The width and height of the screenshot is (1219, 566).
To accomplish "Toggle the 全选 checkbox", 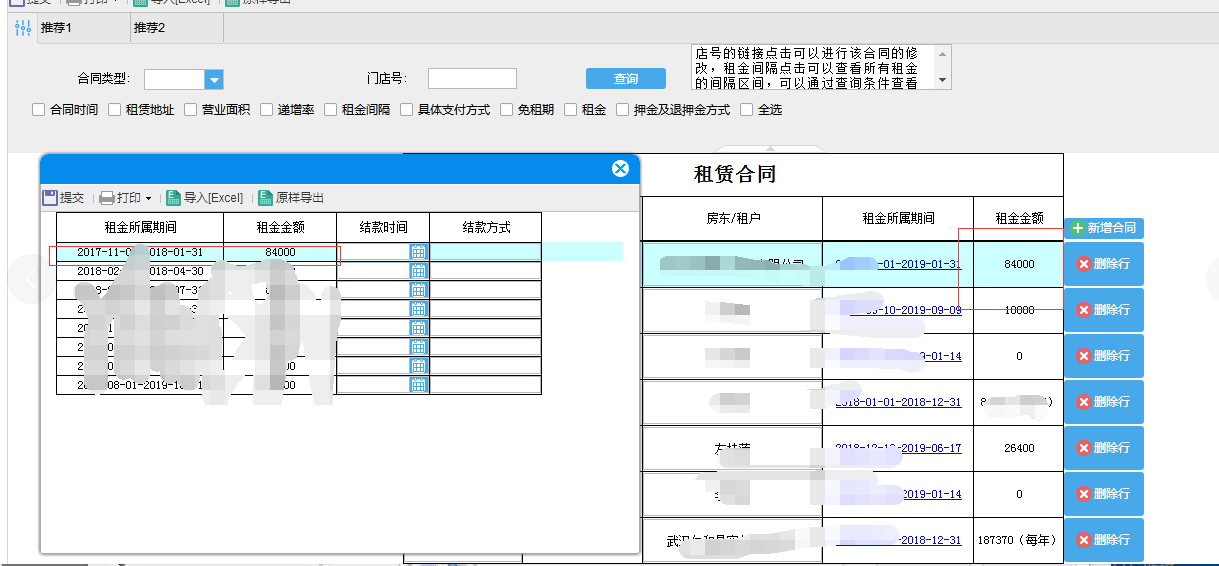I will [746, 110].
